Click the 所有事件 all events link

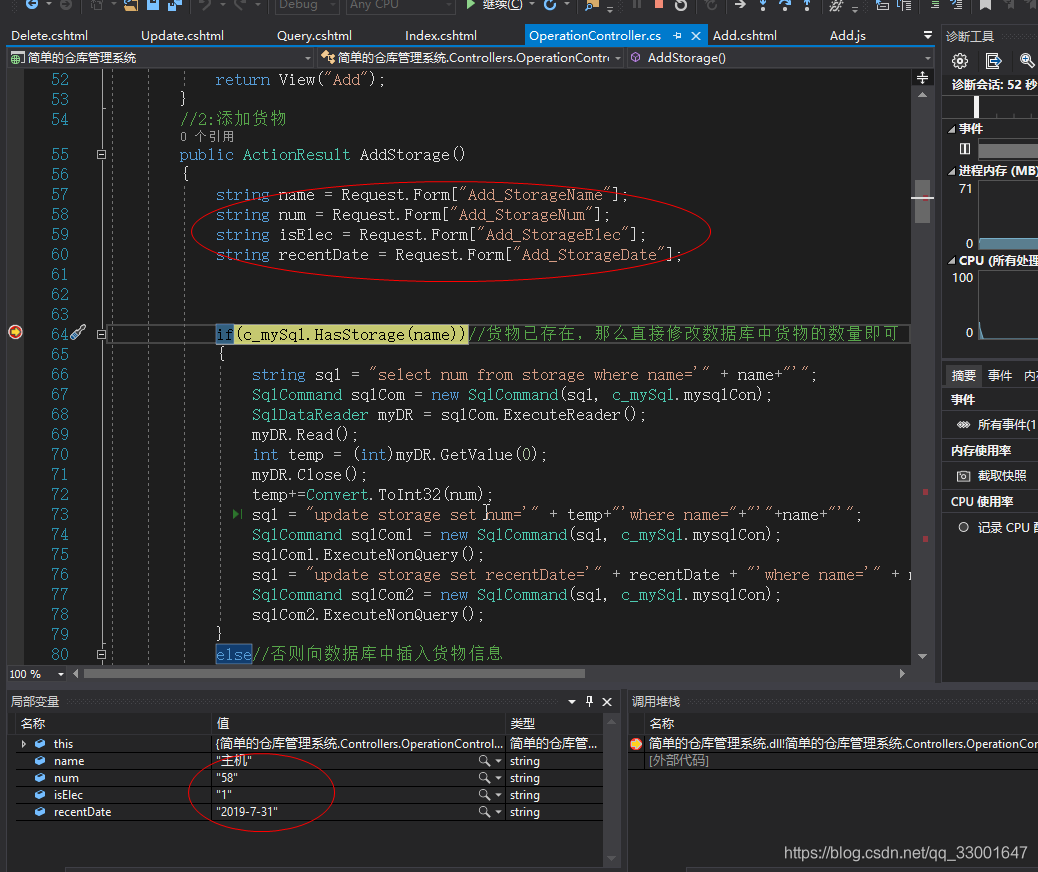pyautogui.click(x=1007, y=425)
